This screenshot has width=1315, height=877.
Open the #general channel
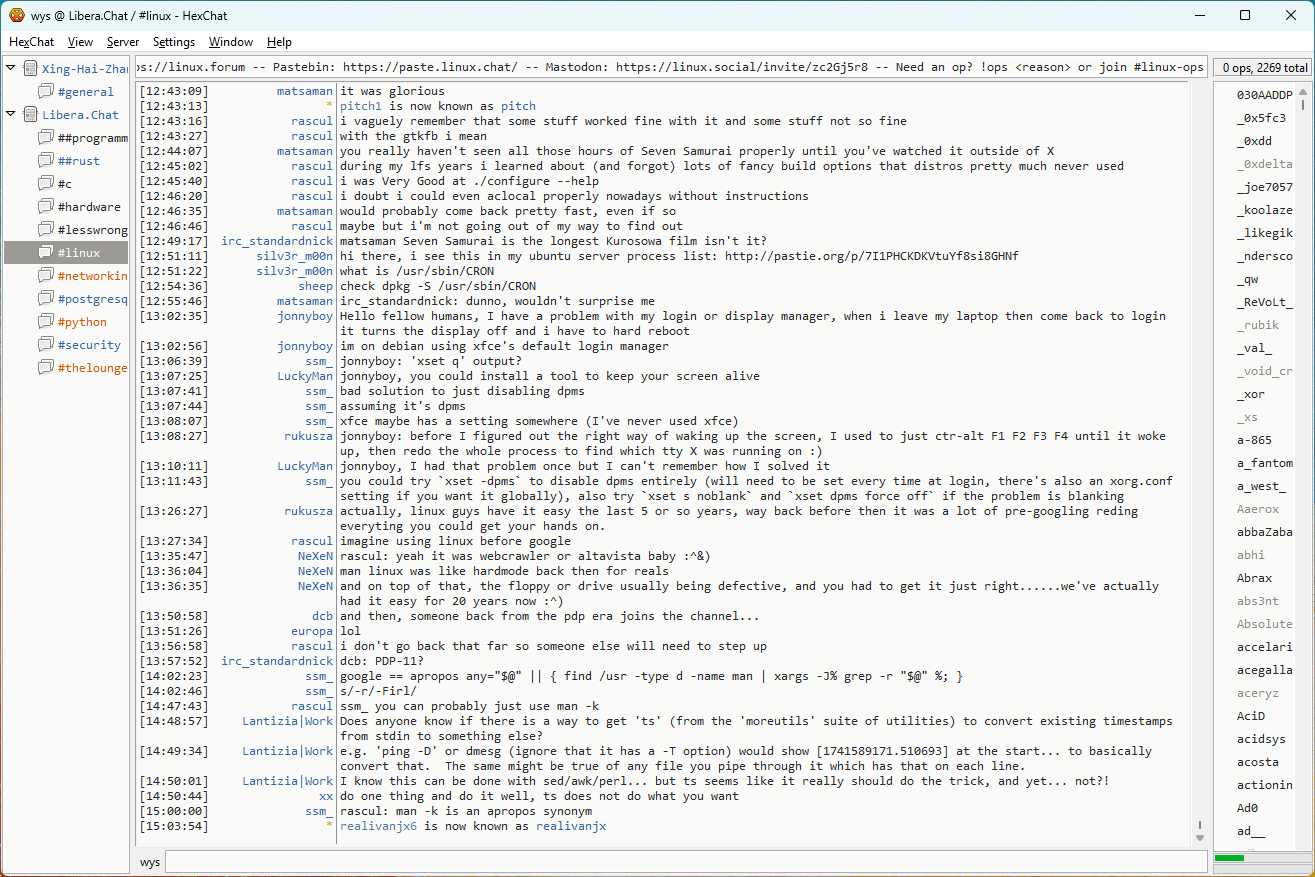click(85, 92)
